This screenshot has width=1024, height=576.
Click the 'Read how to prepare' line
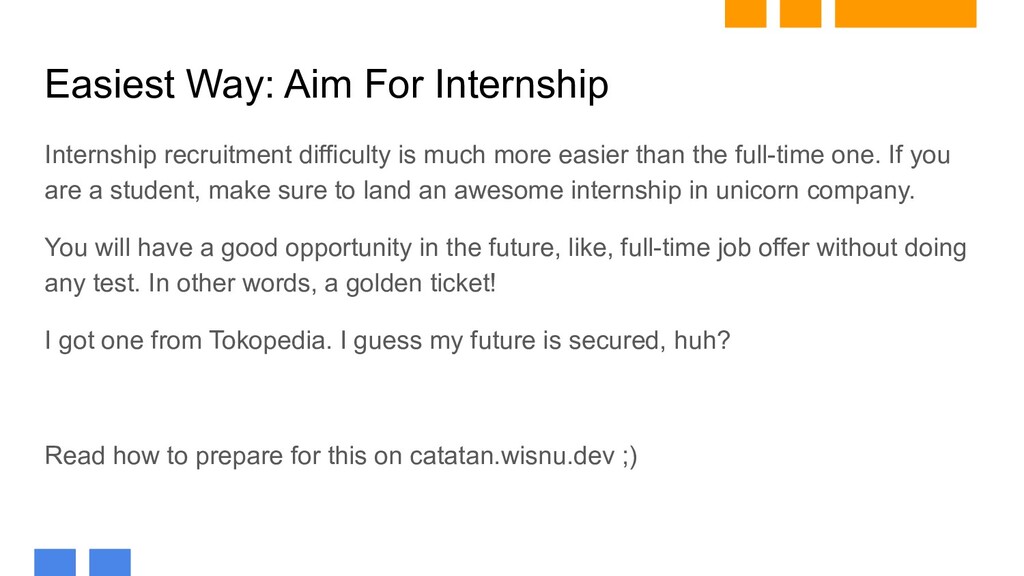point(341,456)
